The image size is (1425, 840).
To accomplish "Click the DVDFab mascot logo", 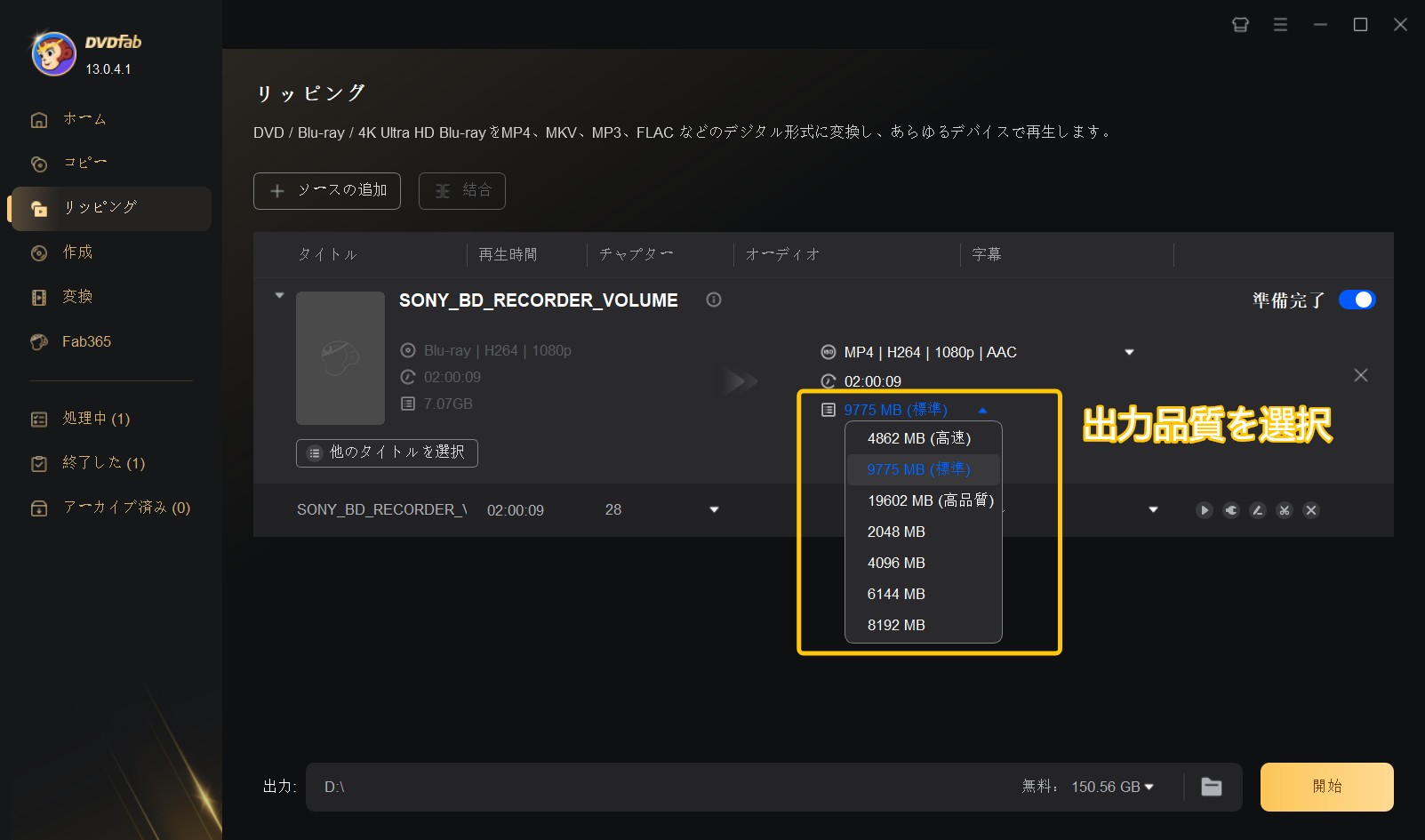I will coord(53,53).
